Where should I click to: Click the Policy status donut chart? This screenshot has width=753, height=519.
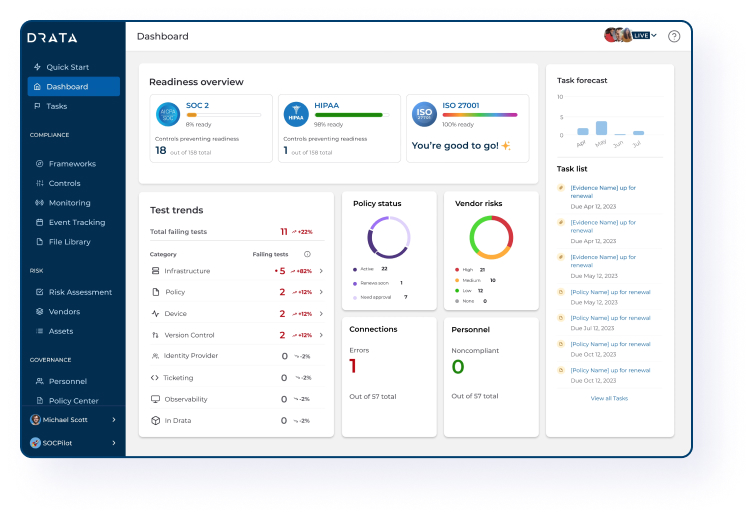point(389,237)
